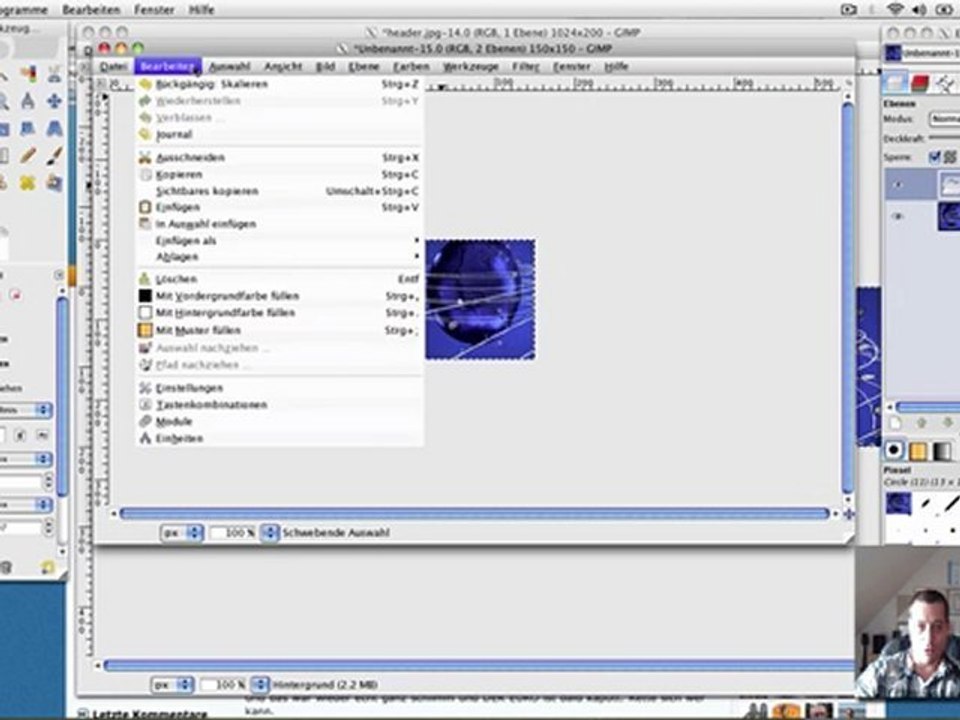Click the front window horizontal scrollbar
The image size is (960, 720).
click(474, 514)
